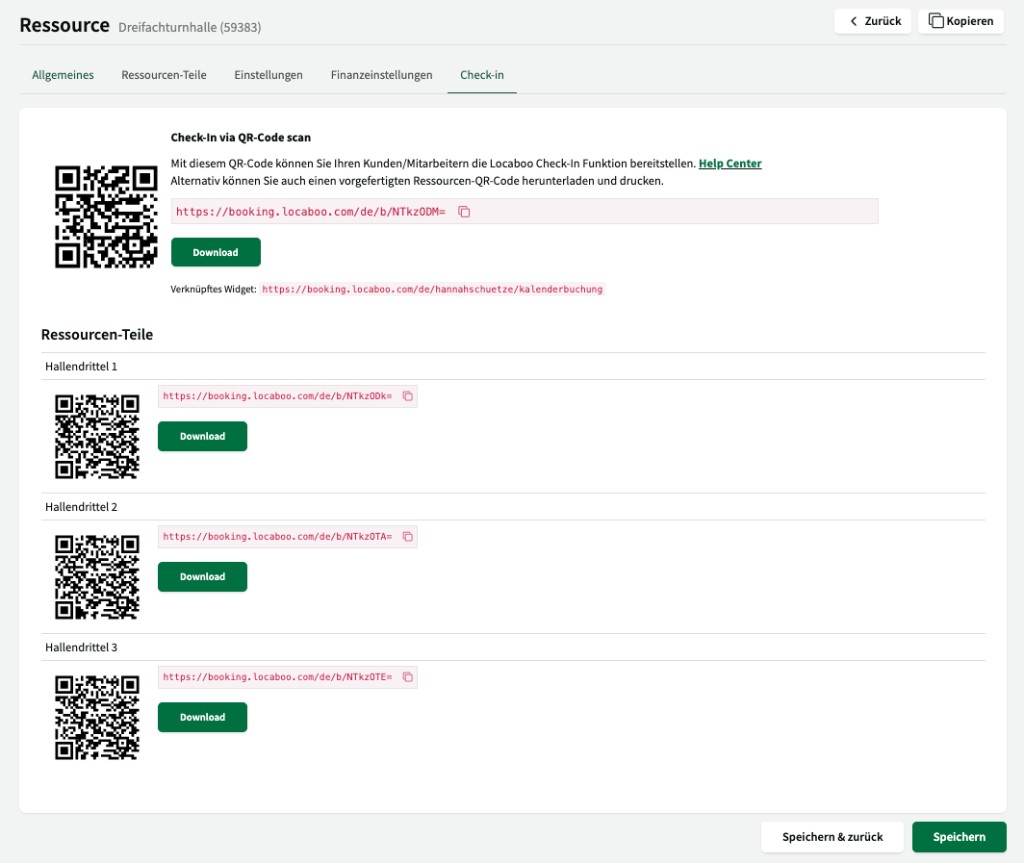
Task: Copy the Hallendrittel 2 link using its copy icon
Action: 406,536
